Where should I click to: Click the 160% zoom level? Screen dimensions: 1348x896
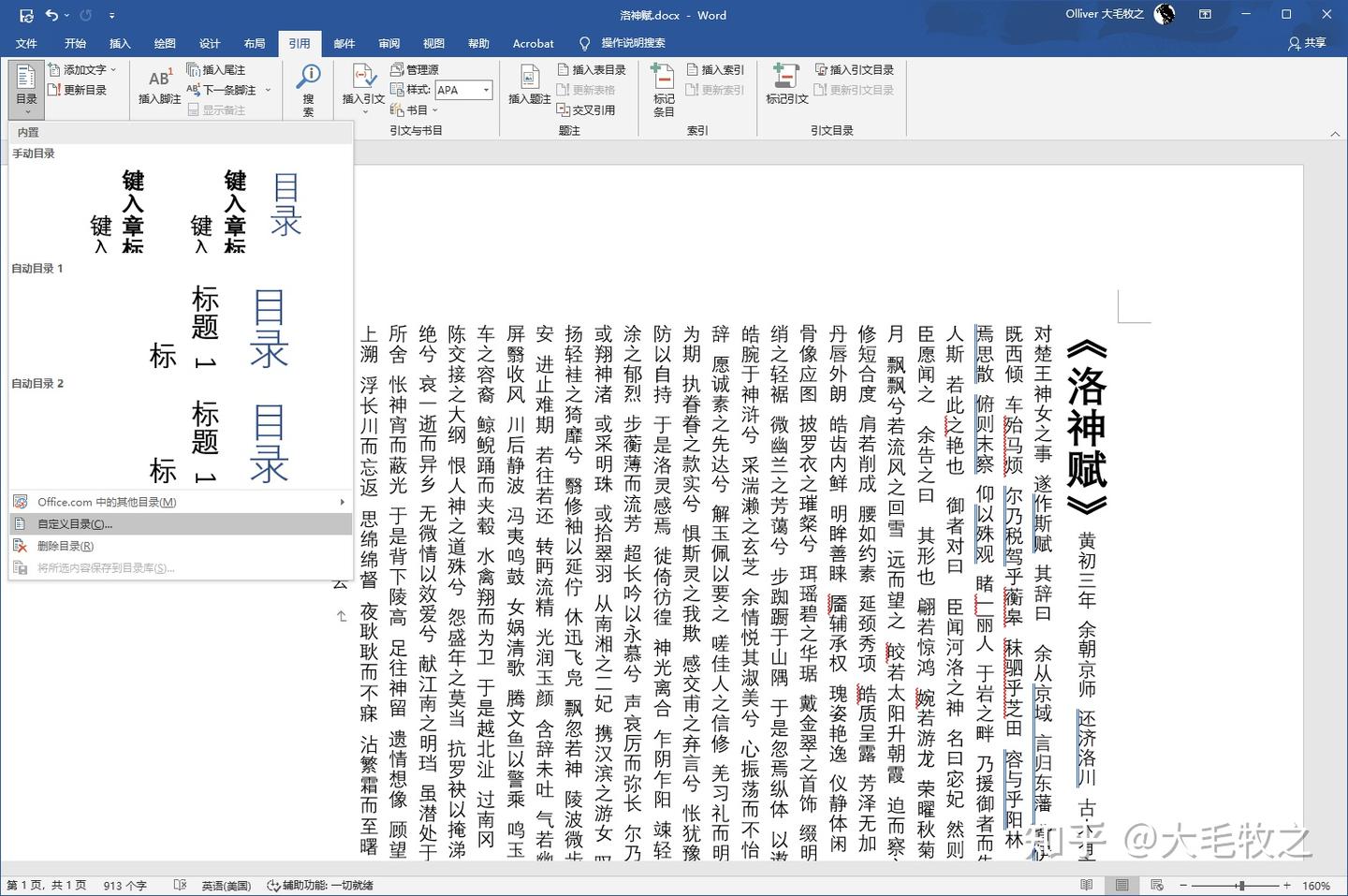pyautogui.click(x=1315, y=885)
